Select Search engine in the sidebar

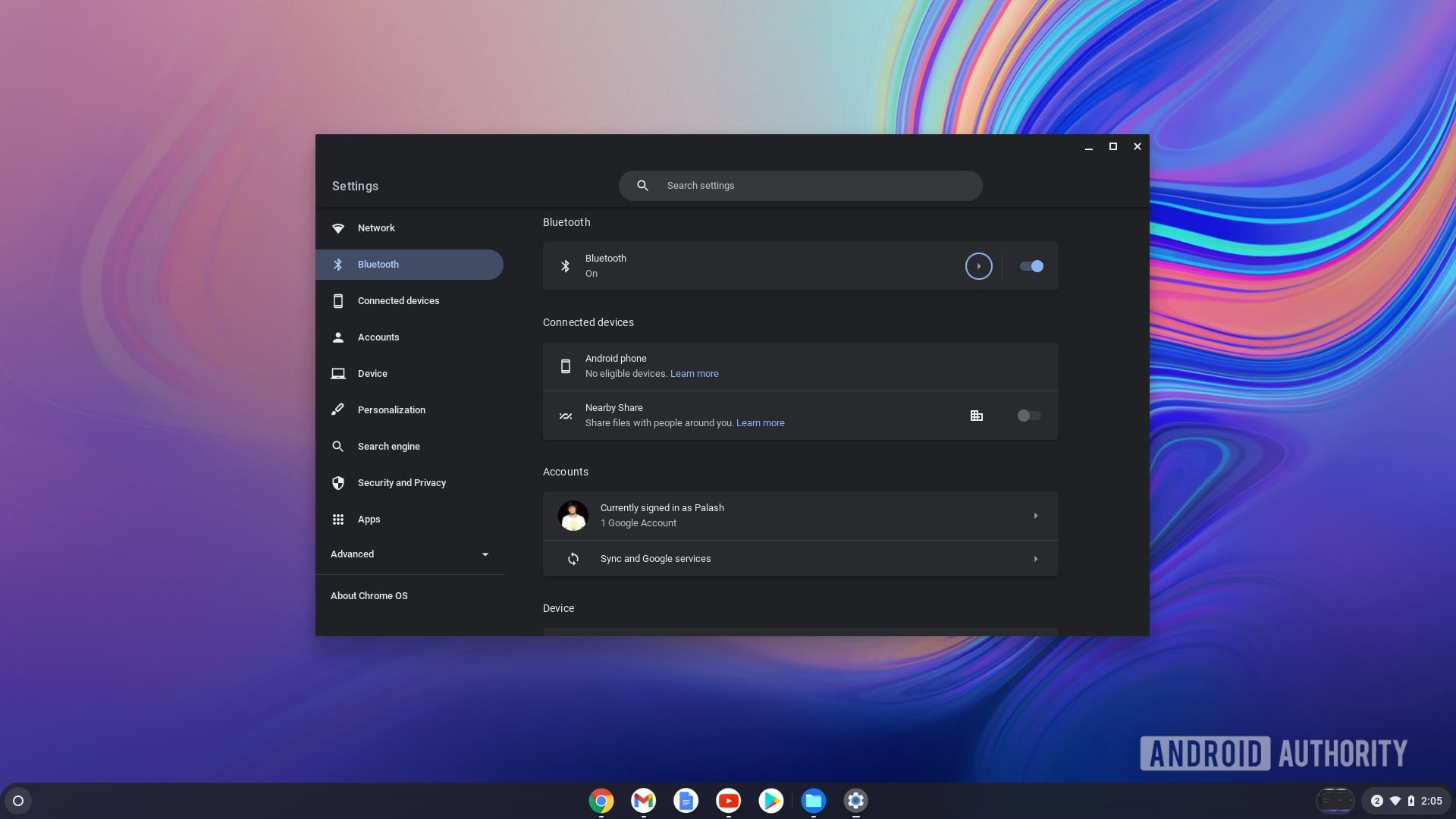tap(388, 447)
